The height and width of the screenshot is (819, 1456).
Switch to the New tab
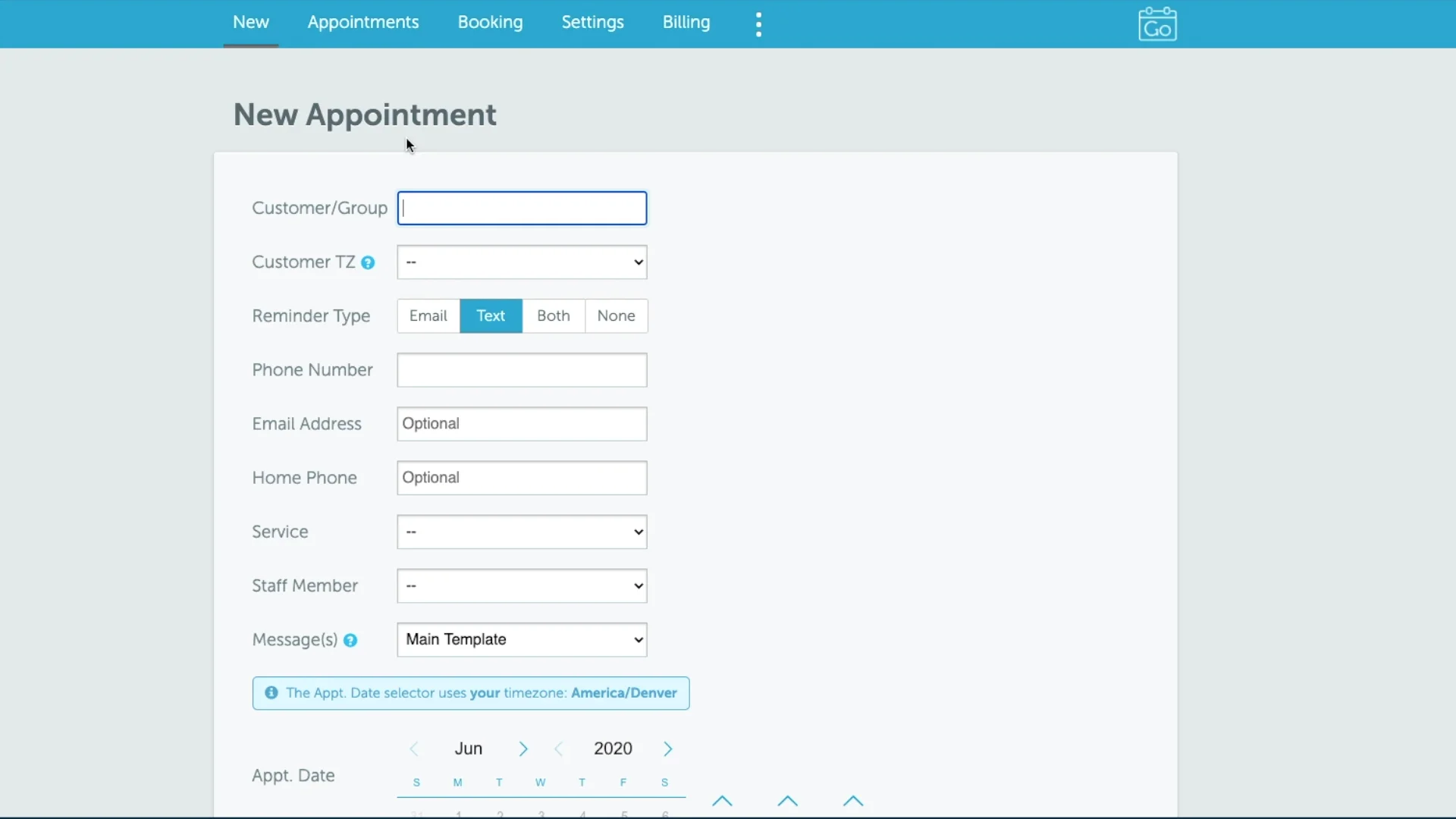(251, 23)
